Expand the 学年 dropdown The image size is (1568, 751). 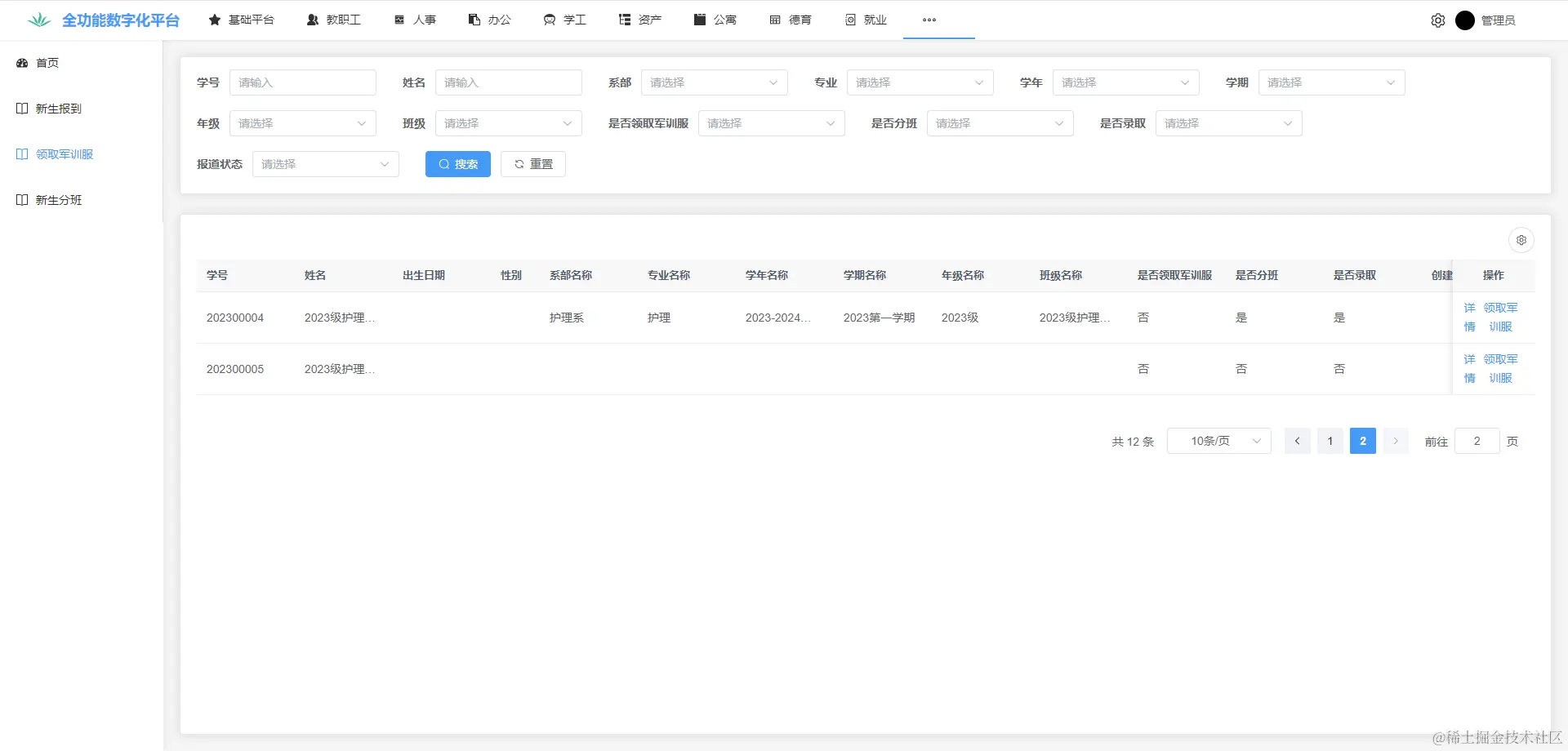(1126, 82)
